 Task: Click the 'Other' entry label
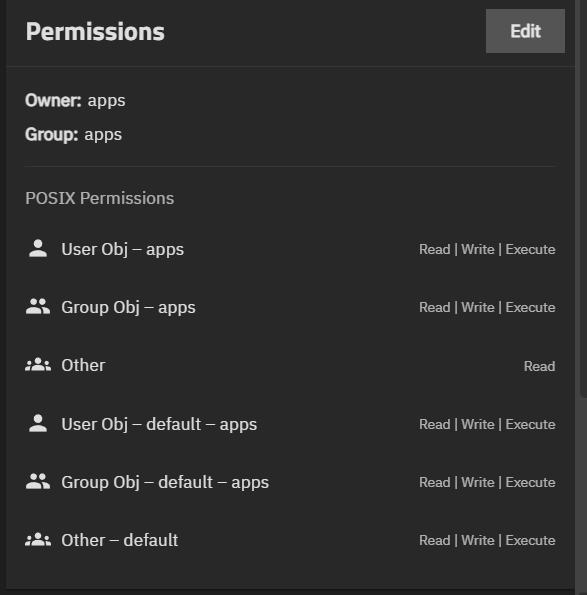(83, 365)
